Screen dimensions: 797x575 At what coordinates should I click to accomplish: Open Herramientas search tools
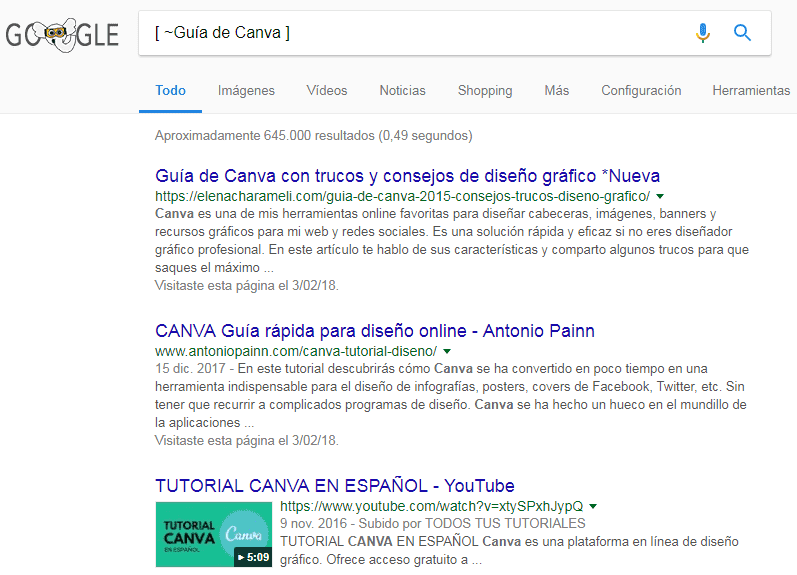[751, 90]
